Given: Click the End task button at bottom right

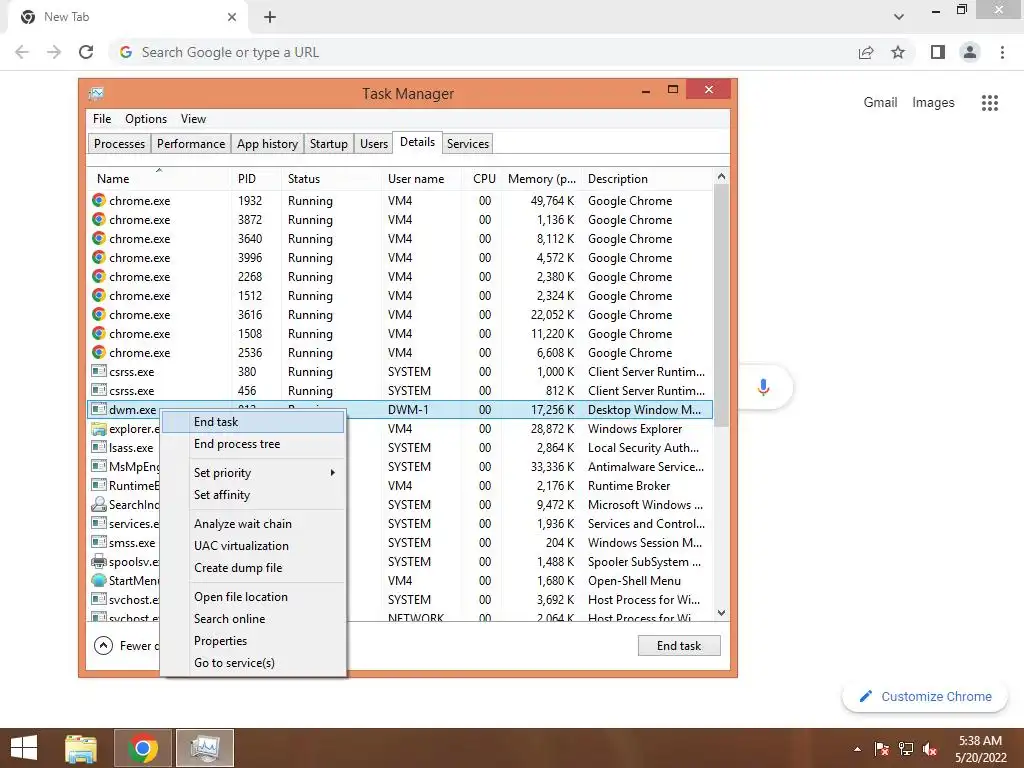Looking at the screenshot, I should 679,646.
